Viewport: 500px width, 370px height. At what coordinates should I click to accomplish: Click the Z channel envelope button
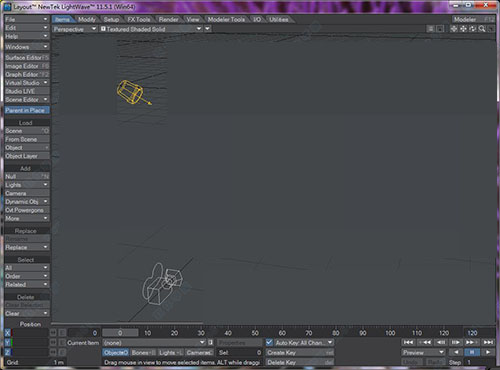(62, 352)
